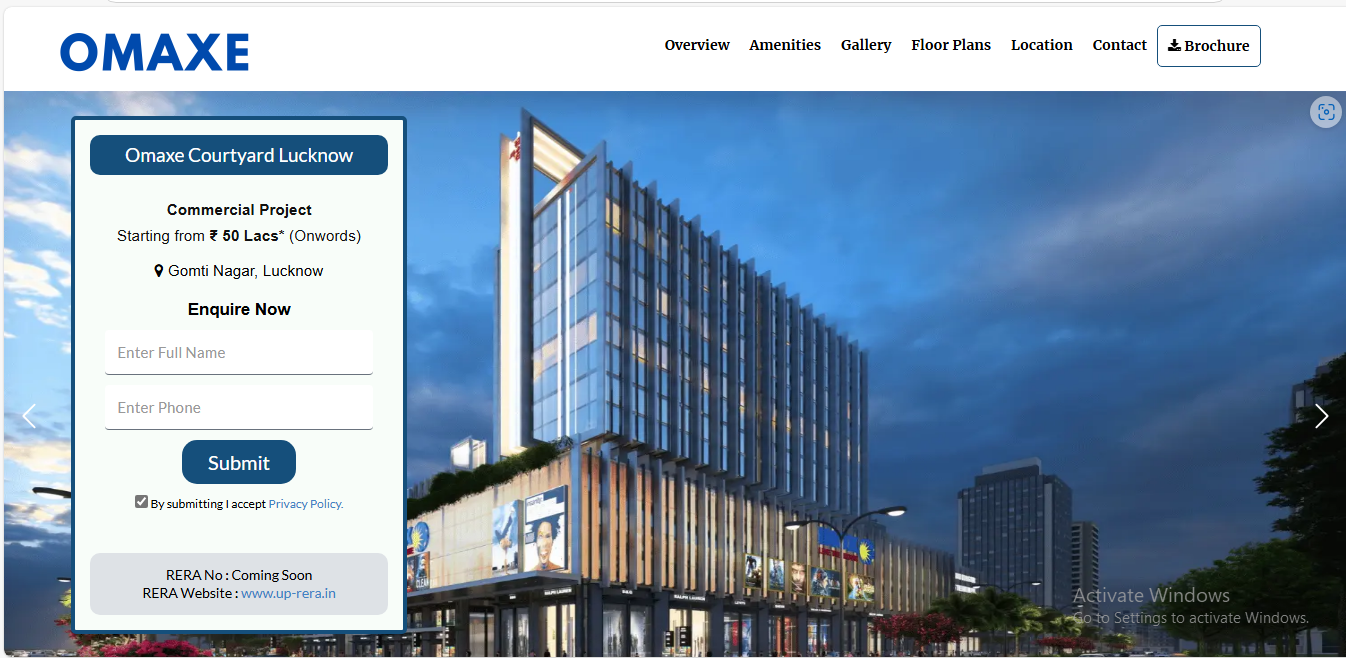Click the OMAXE logo
Image resolution: width=1346 pixels, height=658 pixels.
pyautogui.click(x=154, y=52)
